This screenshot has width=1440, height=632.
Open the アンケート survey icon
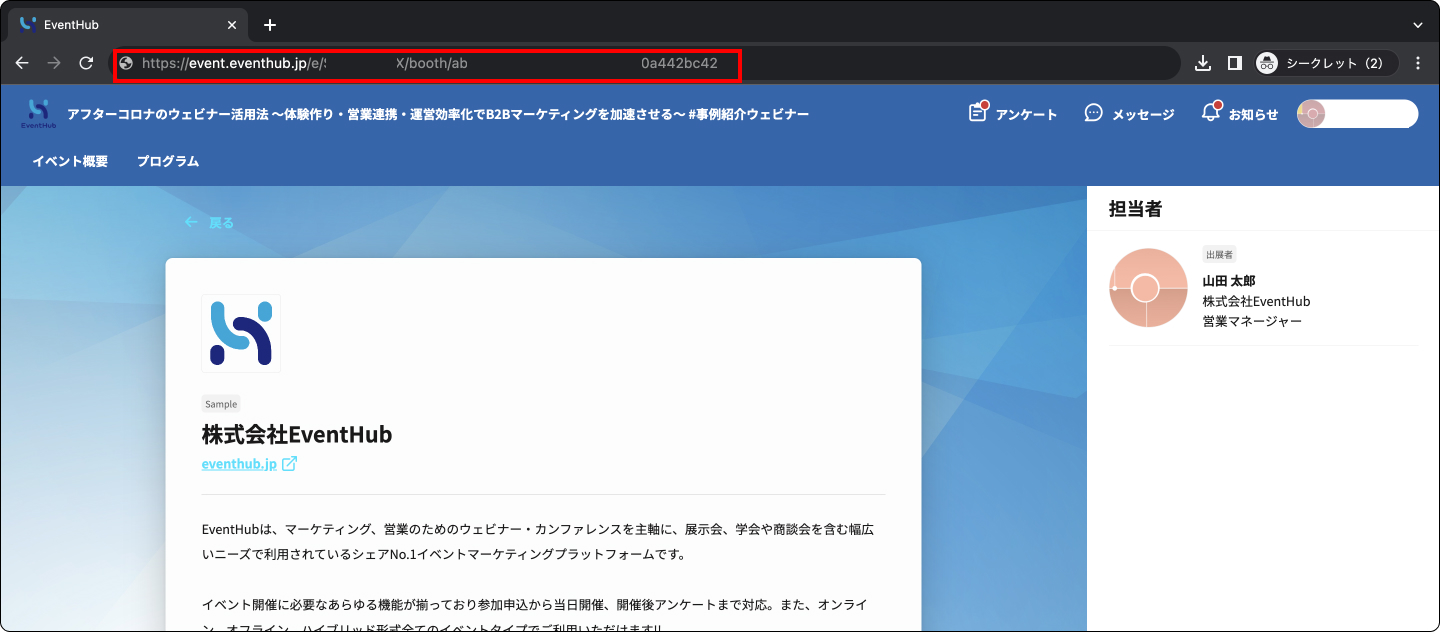coord(978,112)
